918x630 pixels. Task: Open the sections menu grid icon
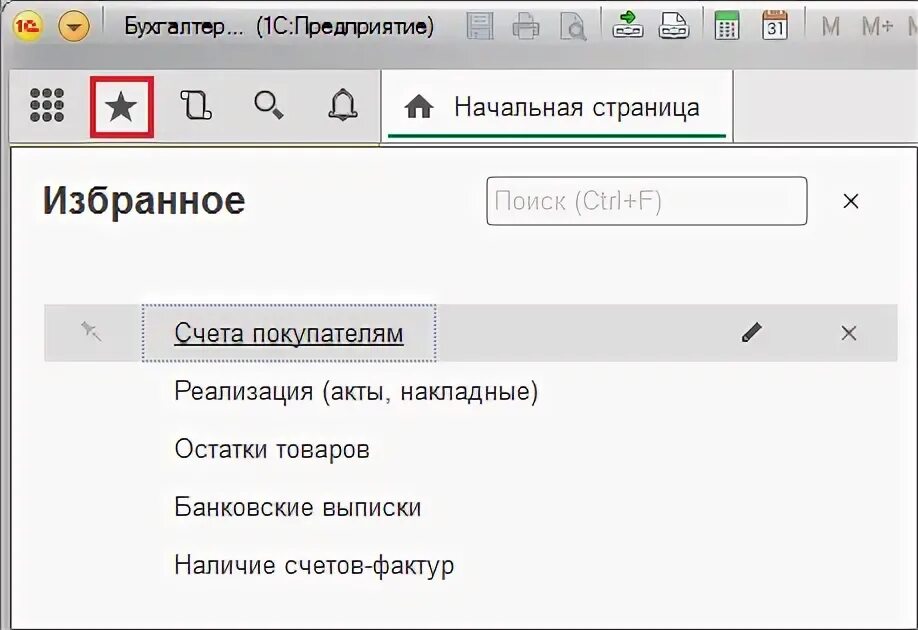pos(47,105)
